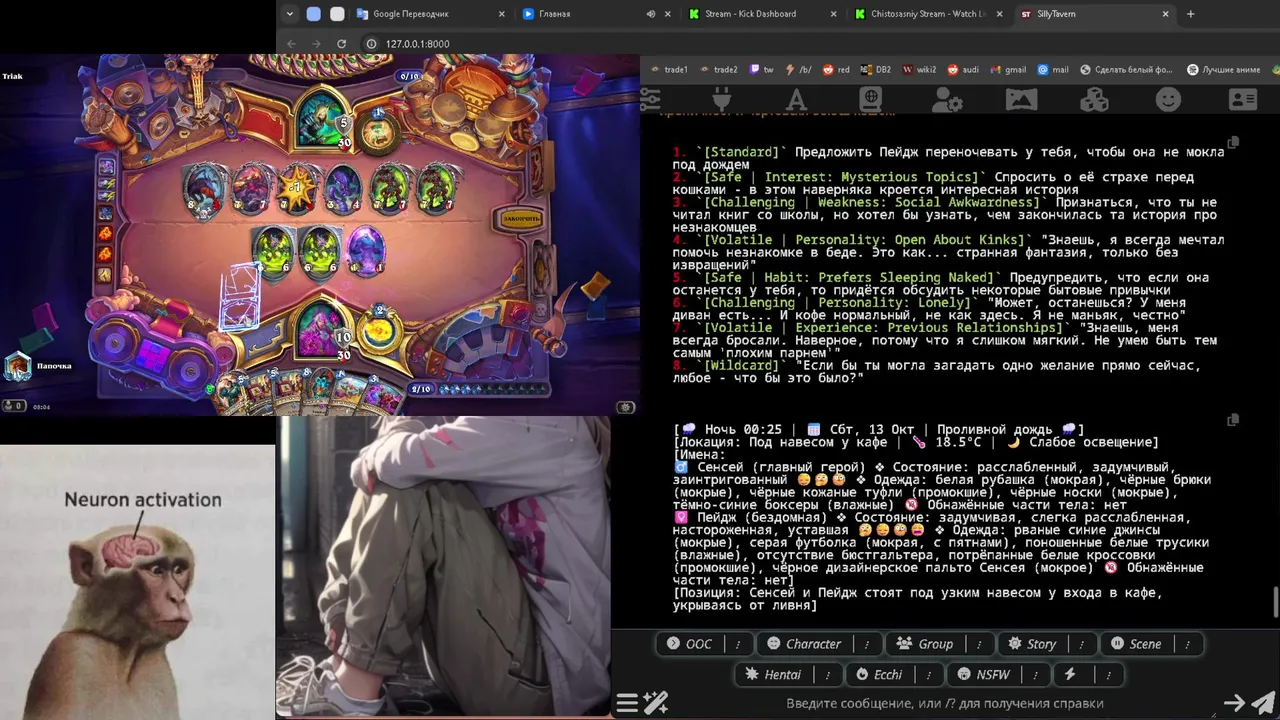Open AI response configuration sliders panel

pos(650,99)
